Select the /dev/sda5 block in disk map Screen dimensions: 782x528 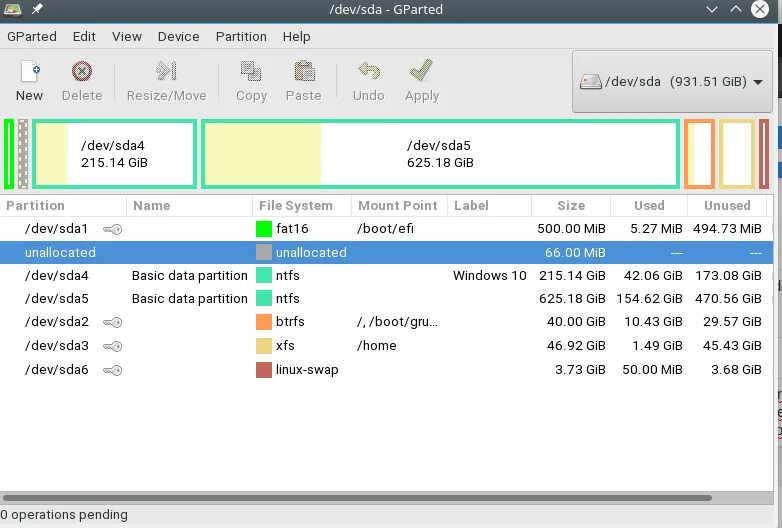coord(440,154)
